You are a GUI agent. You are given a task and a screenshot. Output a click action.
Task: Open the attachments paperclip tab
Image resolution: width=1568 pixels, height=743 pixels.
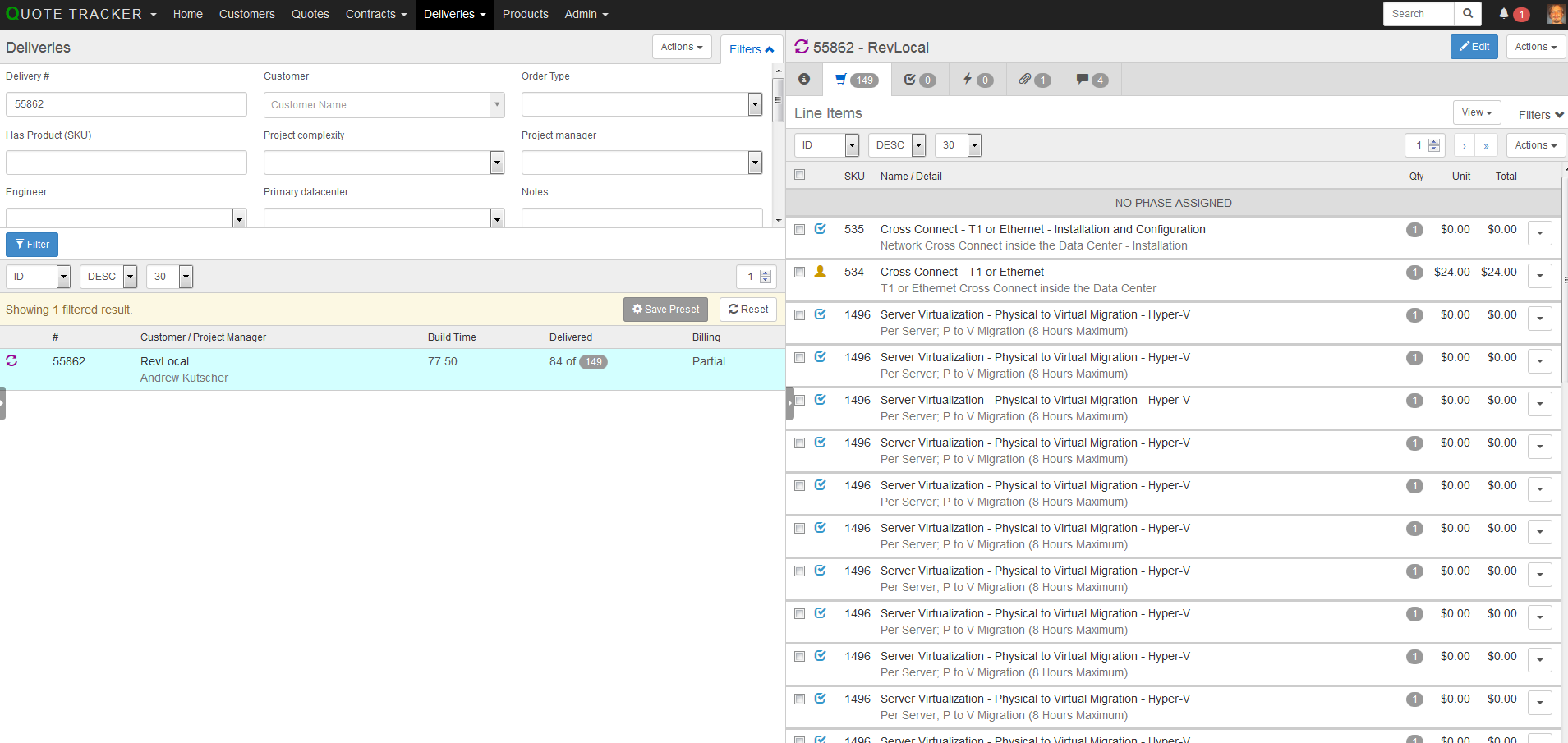[1033, 80]
